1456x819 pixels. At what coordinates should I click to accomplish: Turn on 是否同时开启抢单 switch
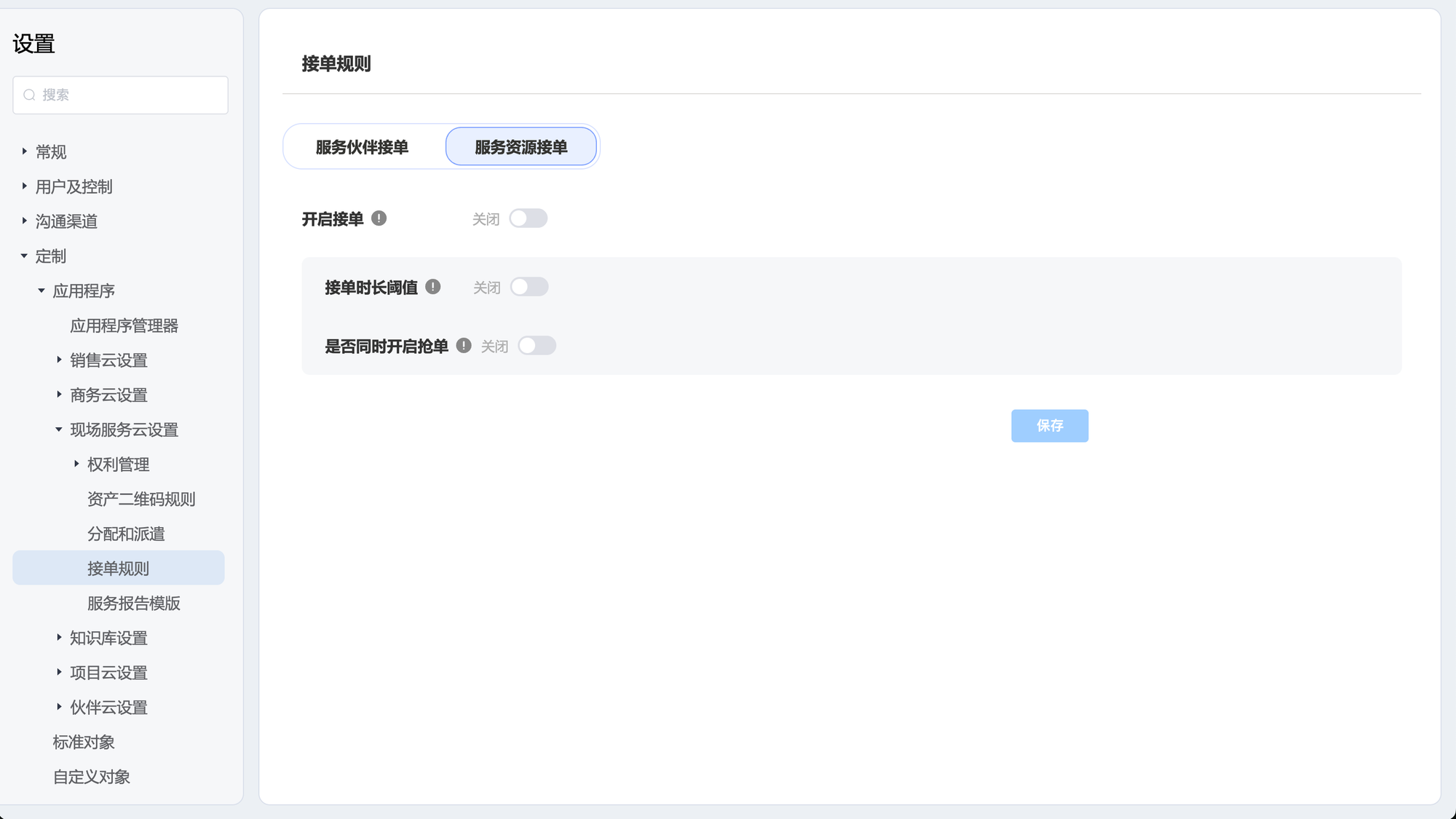tap(537, 346)
